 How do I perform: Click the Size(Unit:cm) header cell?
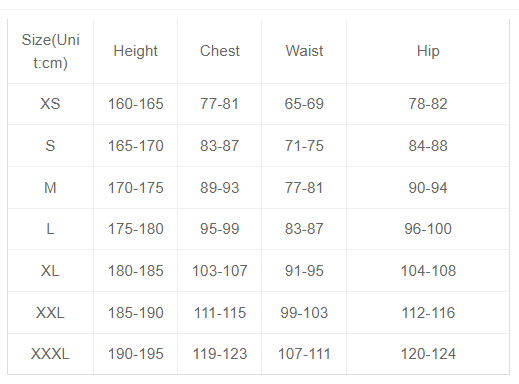[x=50, y=51]
